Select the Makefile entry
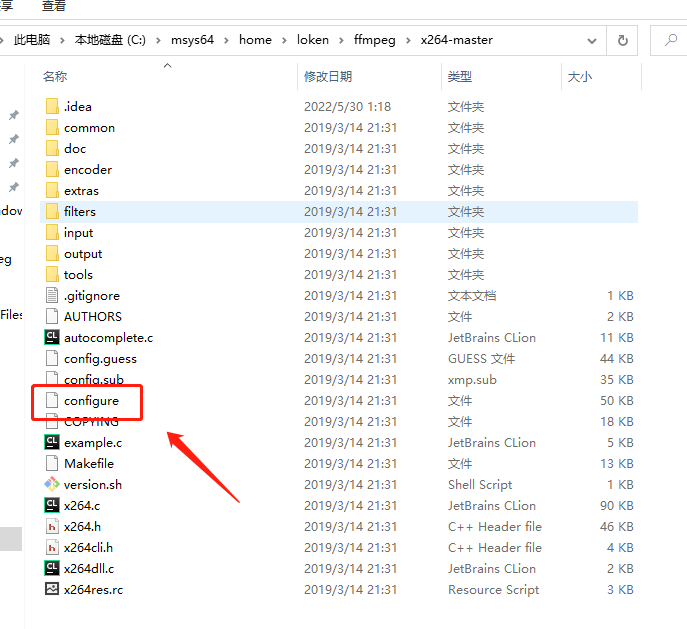The width and height of the screenshot is (687, 629). point(88,464)
